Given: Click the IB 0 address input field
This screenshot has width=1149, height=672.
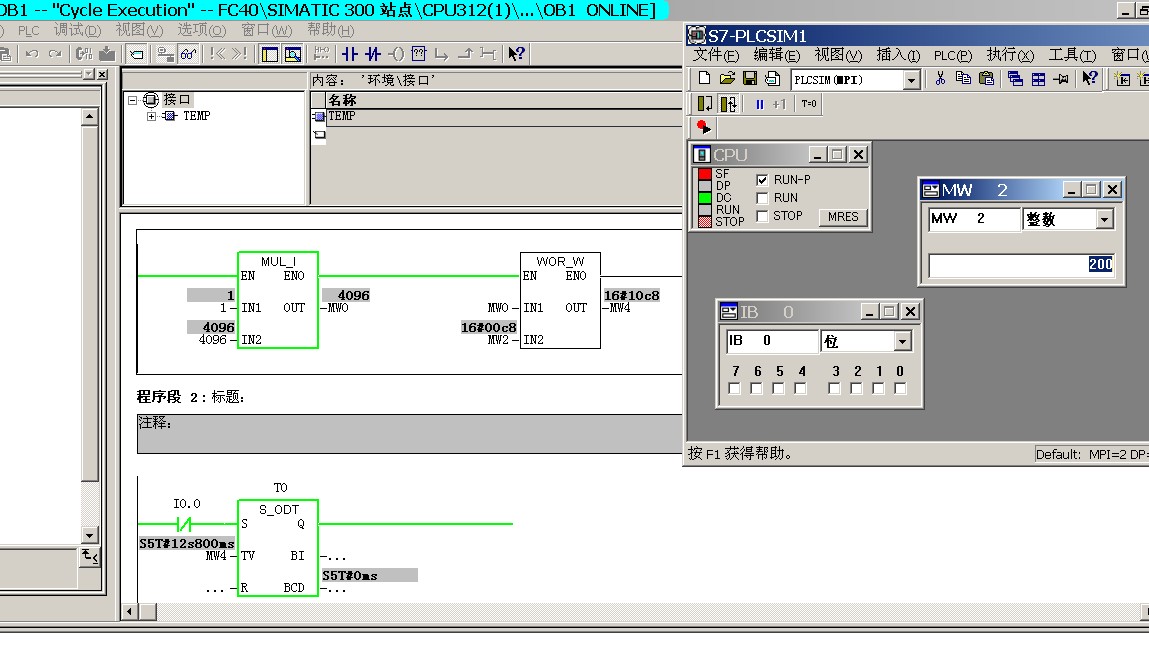Looking at the screenshot, I should (772, 341).
